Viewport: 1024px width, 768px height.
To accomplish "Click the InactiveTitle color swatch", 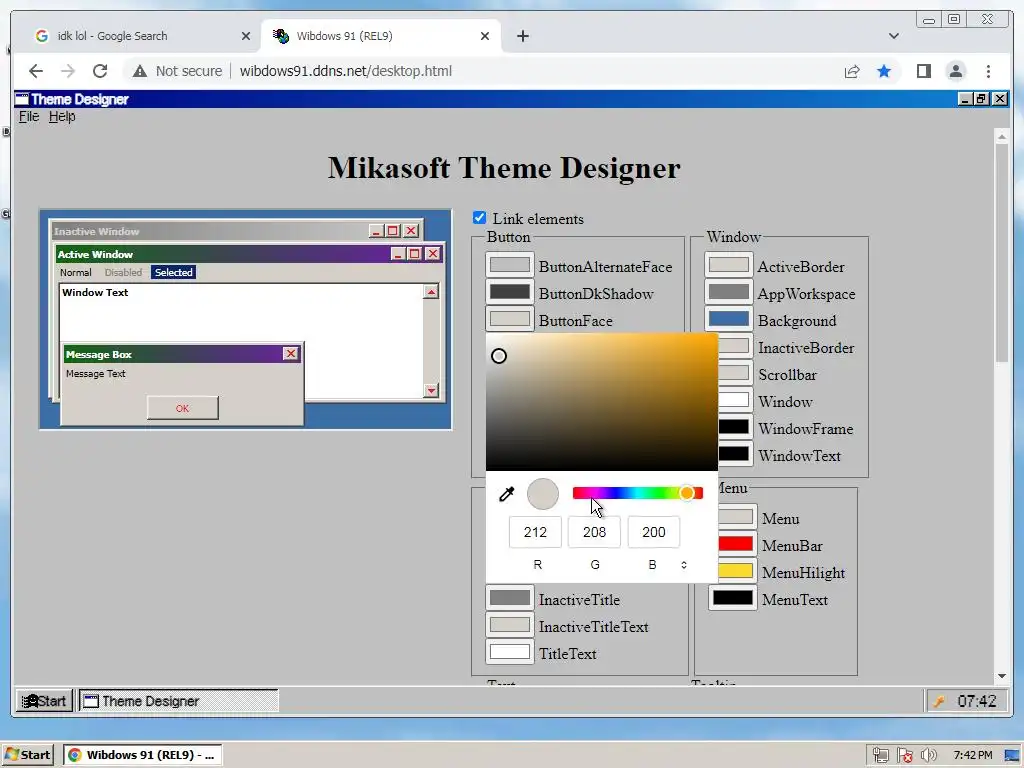I will click(x=509, y=598).
